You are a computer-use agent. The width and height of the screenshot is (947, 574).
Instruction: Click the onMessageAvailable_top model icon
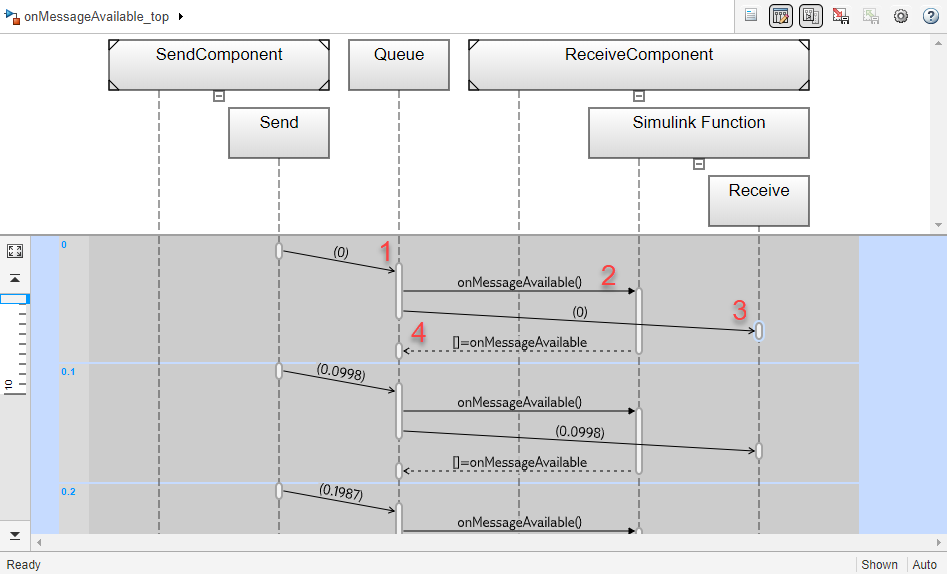tap(11, 16)
